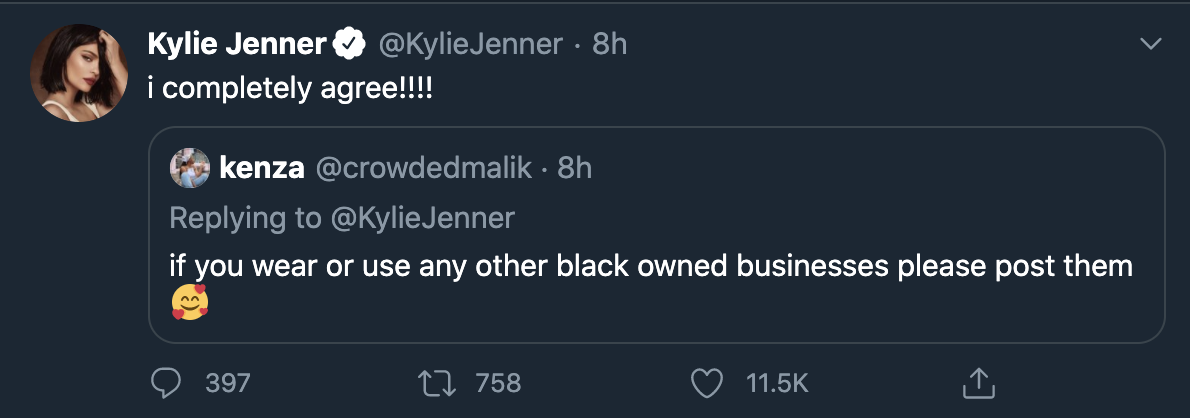The height and width of the screenshot is (418, 1190).
Task: Like the tweet with the heart icon
Action: coord(707,382)
